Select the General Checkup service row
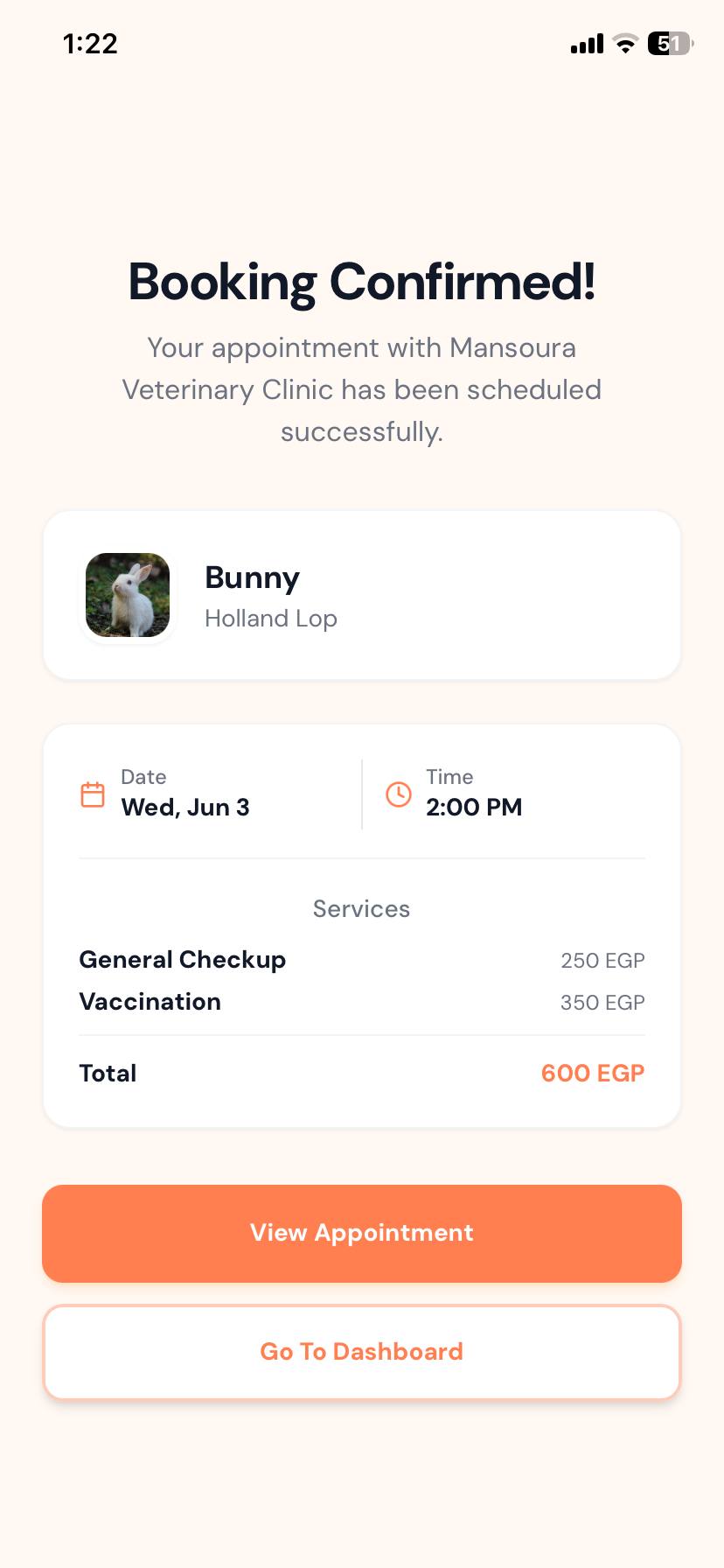 coord(362,960)
